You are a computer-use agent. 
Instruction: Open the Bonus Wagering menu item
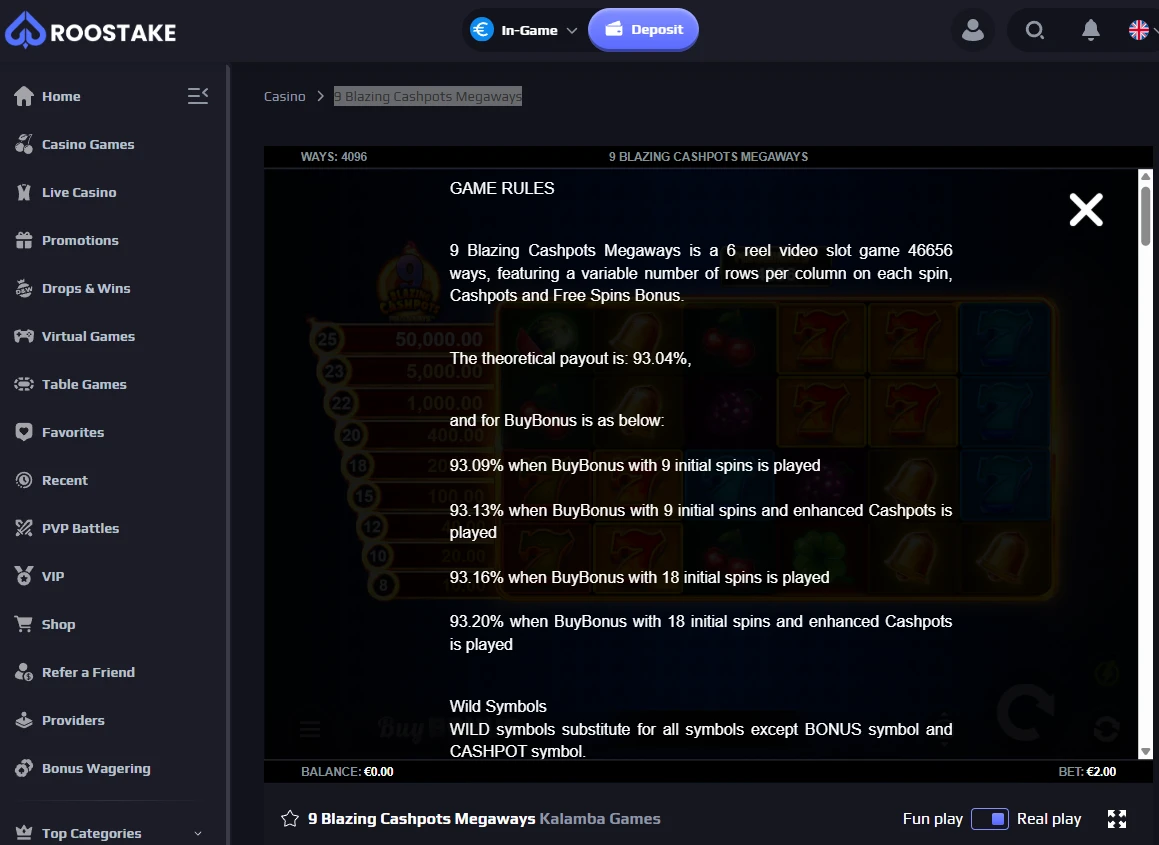[96, 768]
